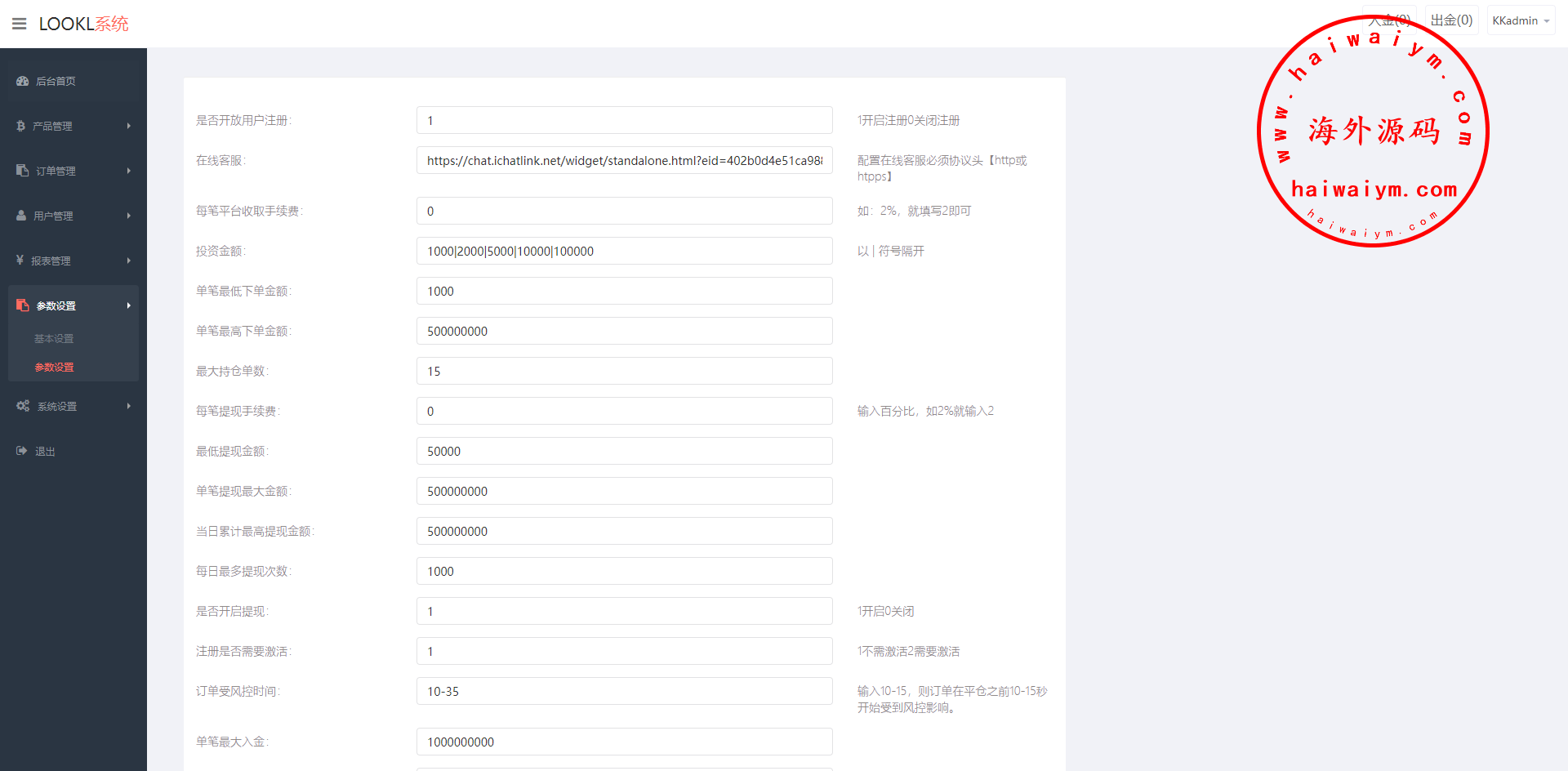Click the 出金(0) button
This screenshot has height=771, width=1568.
click(1451, 20)
